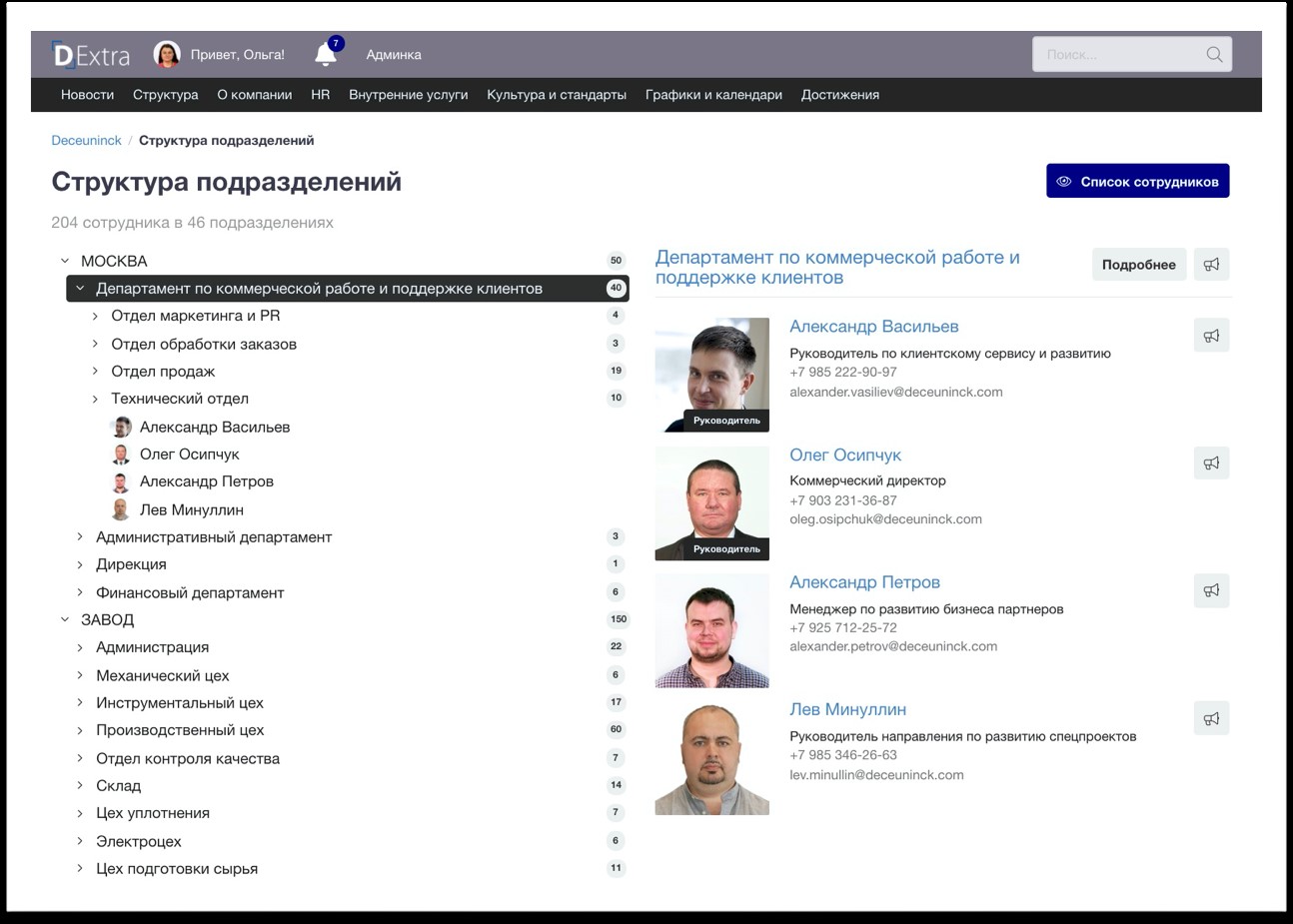Click Ольга's profile avatar in the header

pyautogui.click(x=165, y=54)
